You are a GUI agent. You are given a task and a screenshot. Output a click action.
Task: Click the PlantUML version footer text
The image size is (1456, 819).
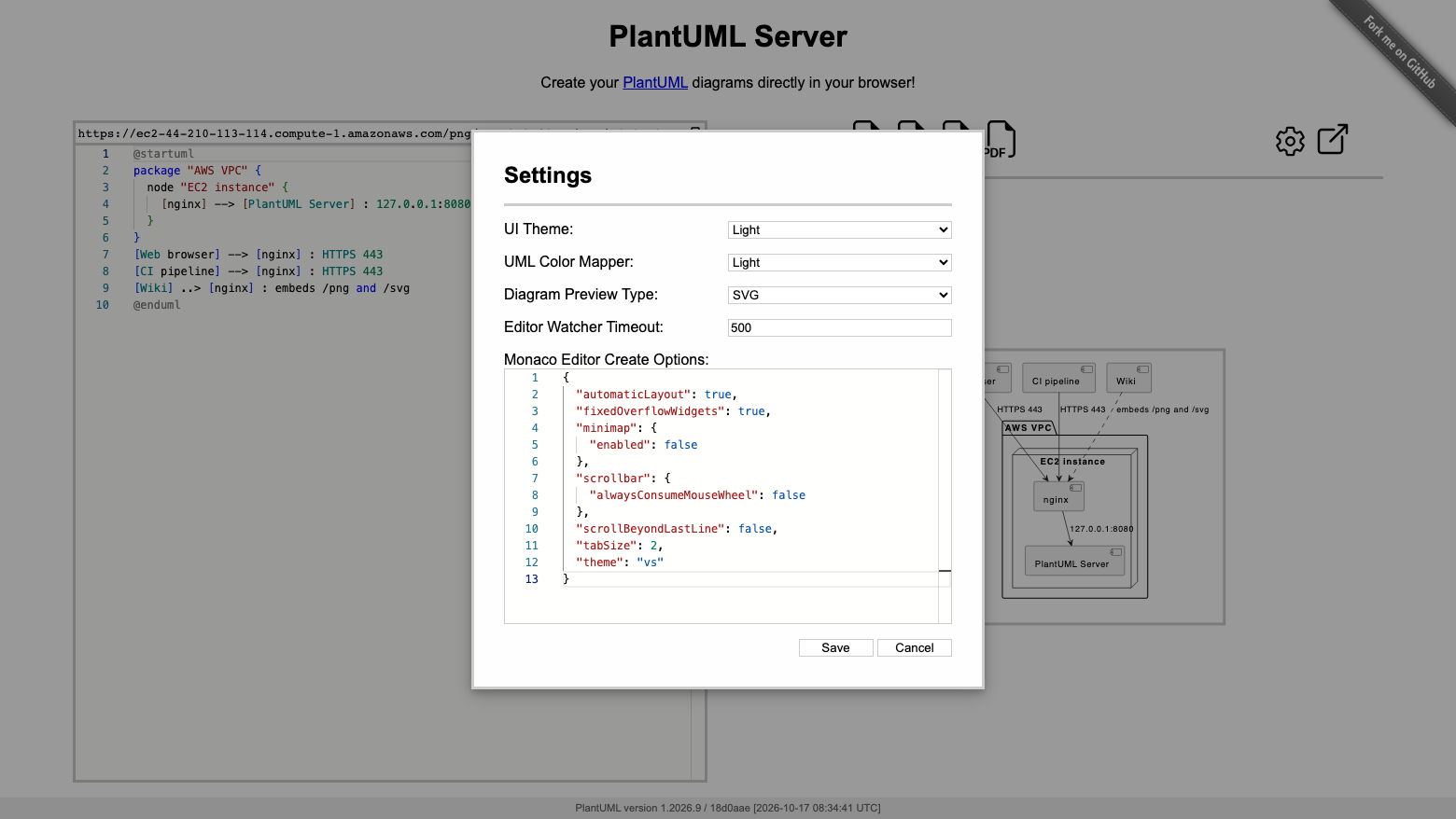coord(728,808)
